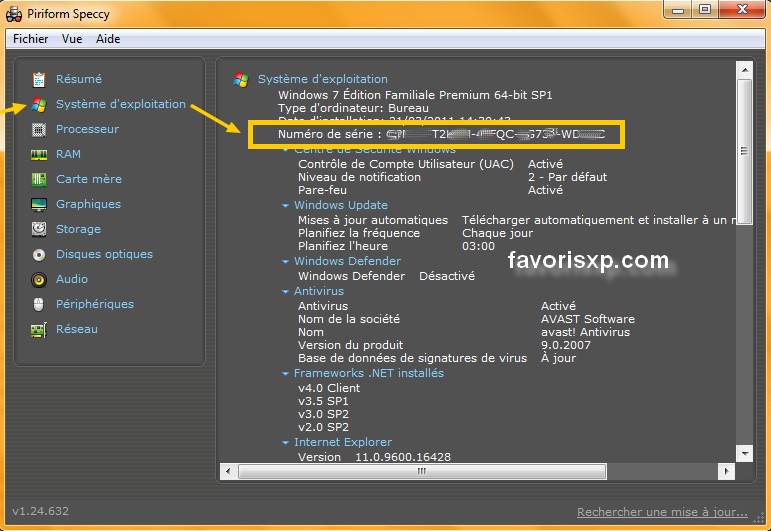Click the Graphiques monitor icon
Screen dimensions: 771x531
pyautogui.click(x=39, y=204)
